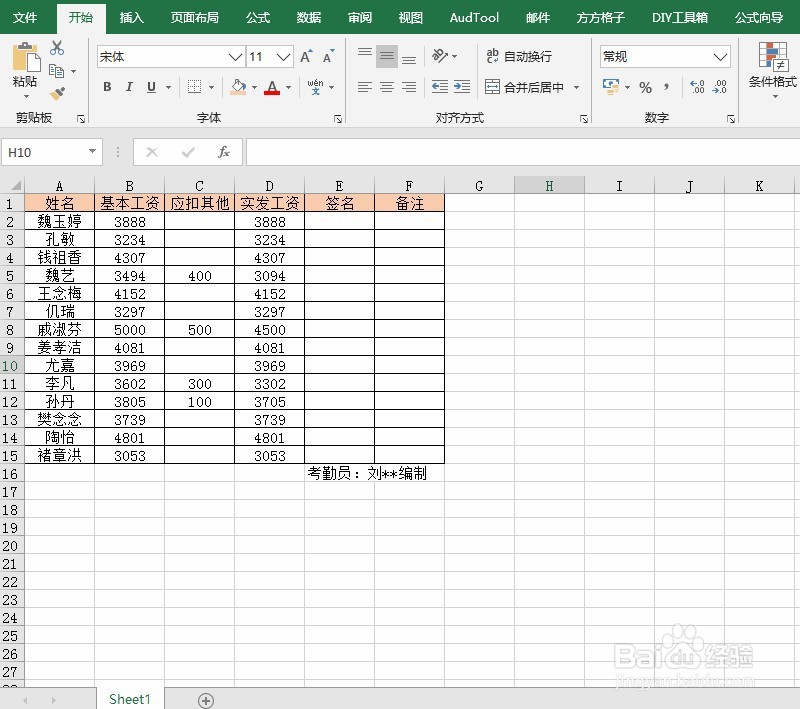
Task: Click the select all corner triangle
Action: click(x=15, y=185)
